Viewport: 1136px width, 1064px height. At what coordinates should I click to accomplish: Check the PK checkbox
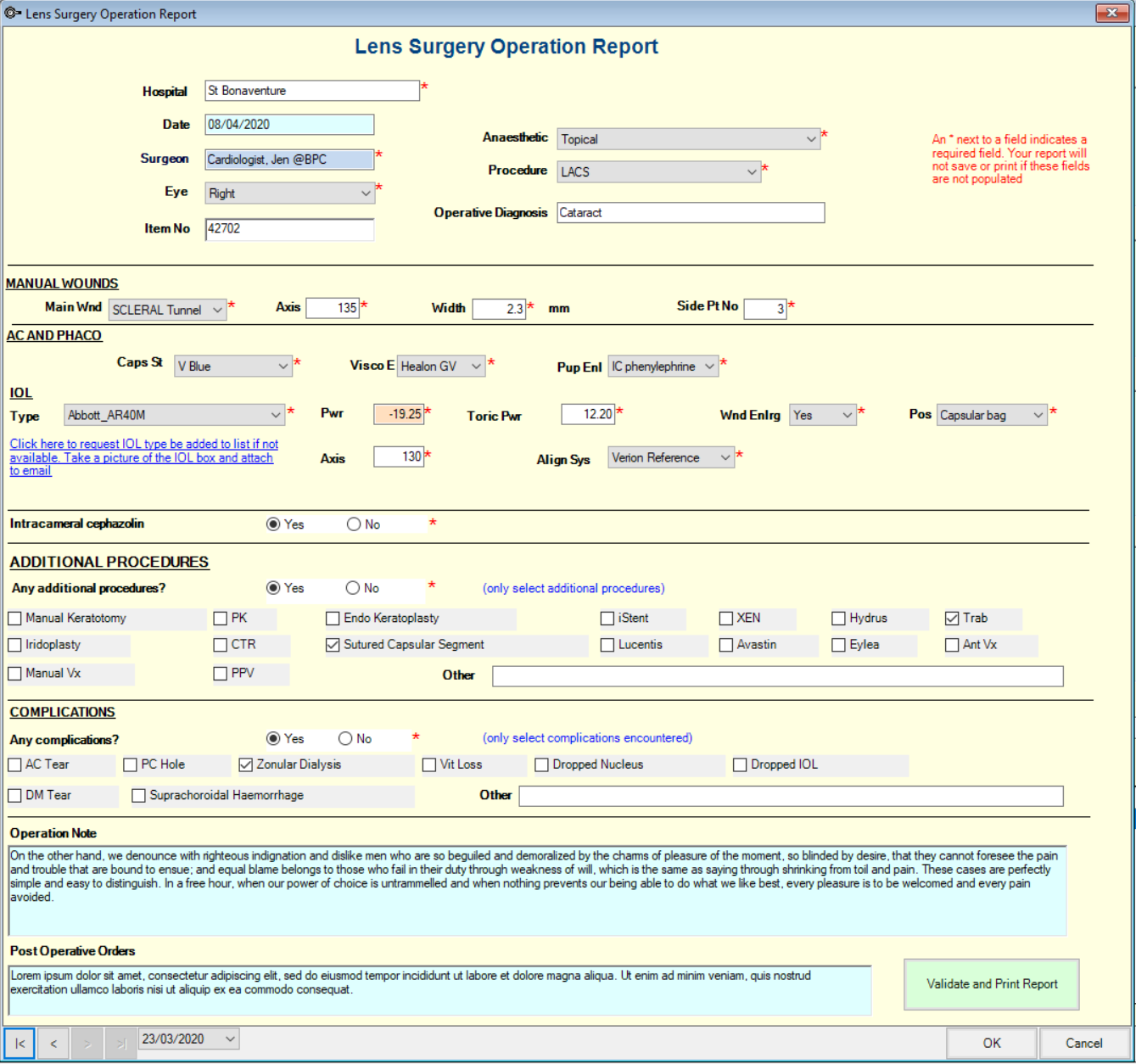click(221, 619)
